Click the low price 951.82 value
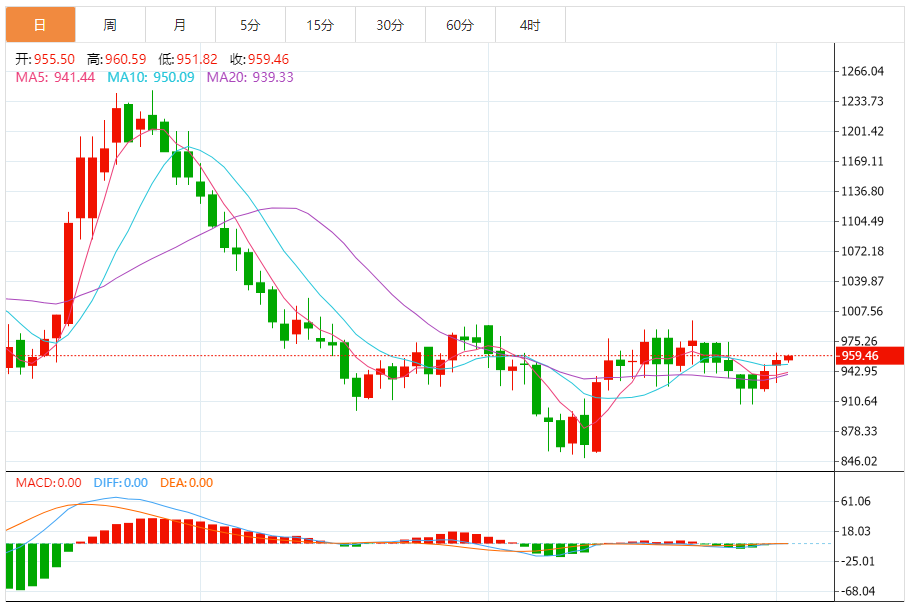The image size is (912, 602). pos(197,59)
